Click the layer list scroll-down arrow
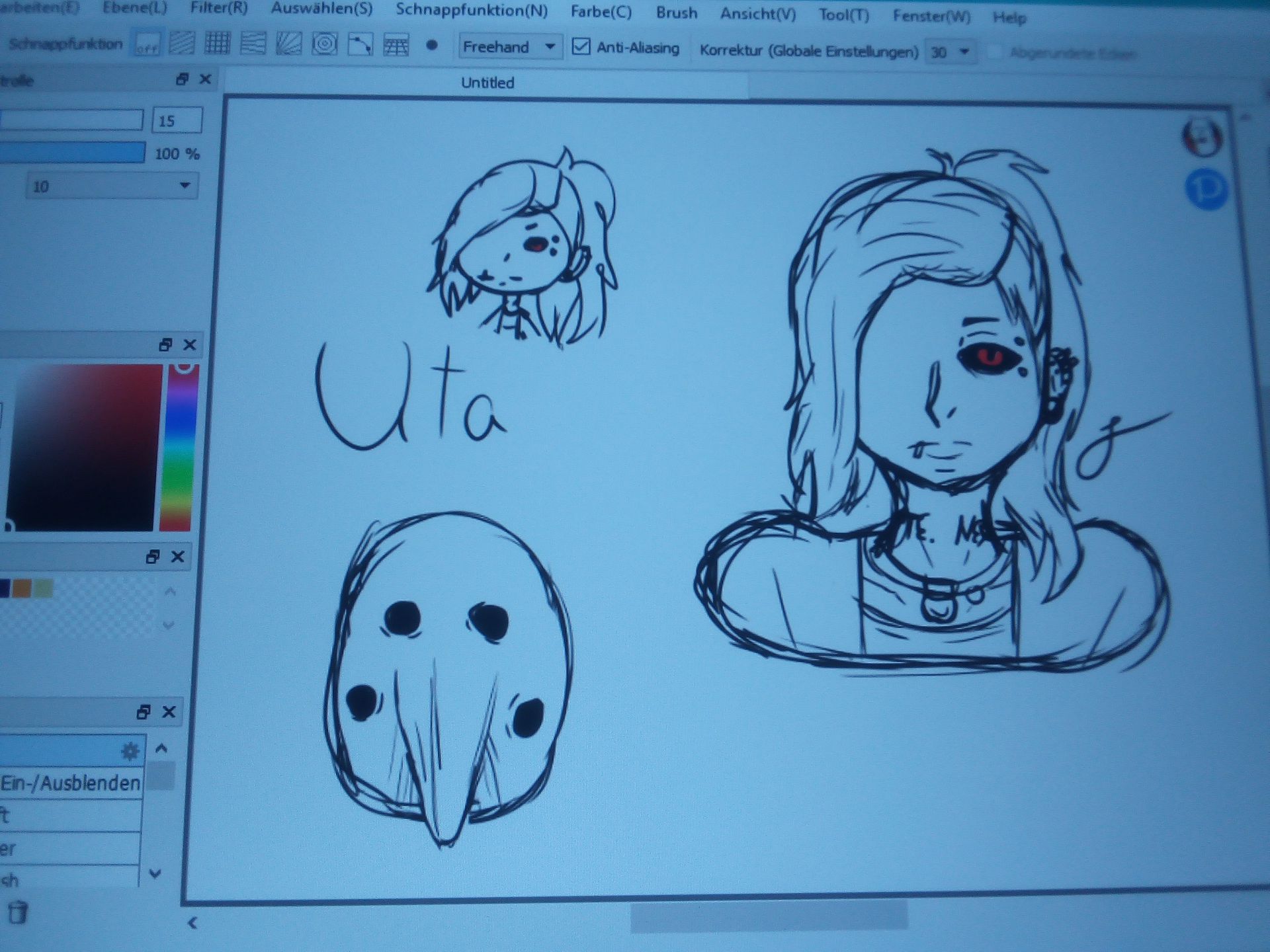Image resolution: width=1270 pixels, height=952 pixels. pyautogui.click(x=155, y=874)
